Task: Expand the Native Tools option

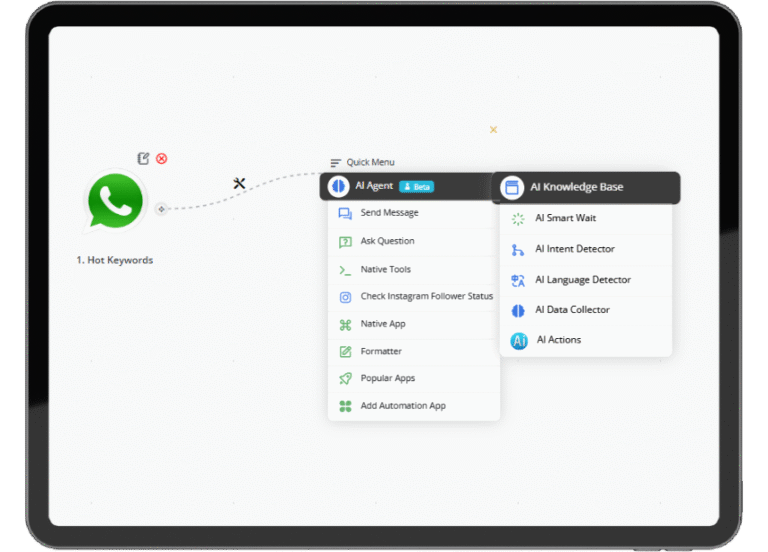Action: coord(385,269)
